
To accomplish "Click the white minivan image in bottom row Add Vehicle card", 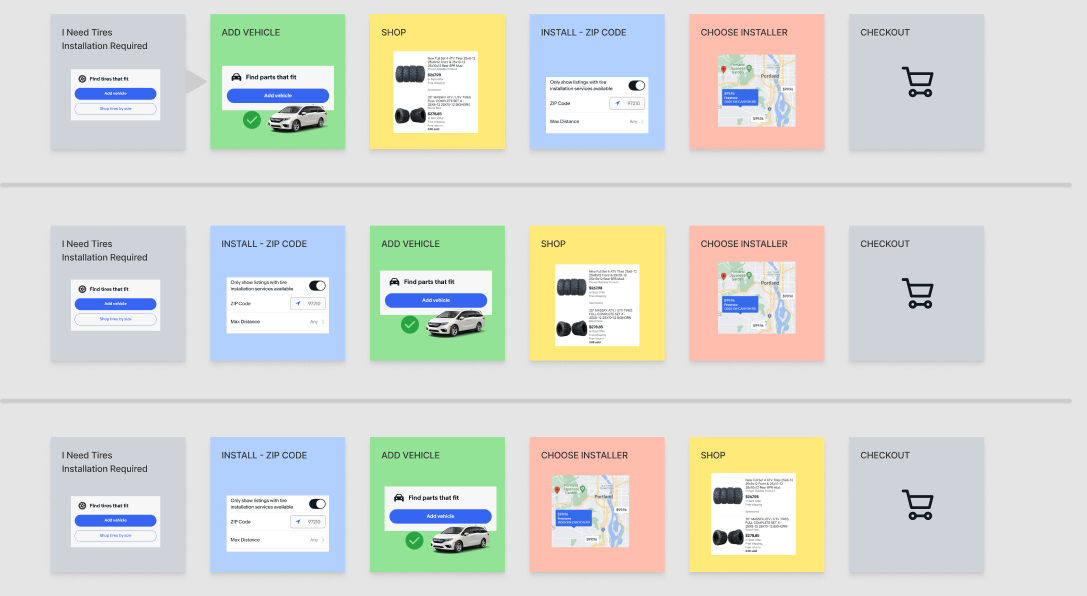I will [x=460, y=539].
